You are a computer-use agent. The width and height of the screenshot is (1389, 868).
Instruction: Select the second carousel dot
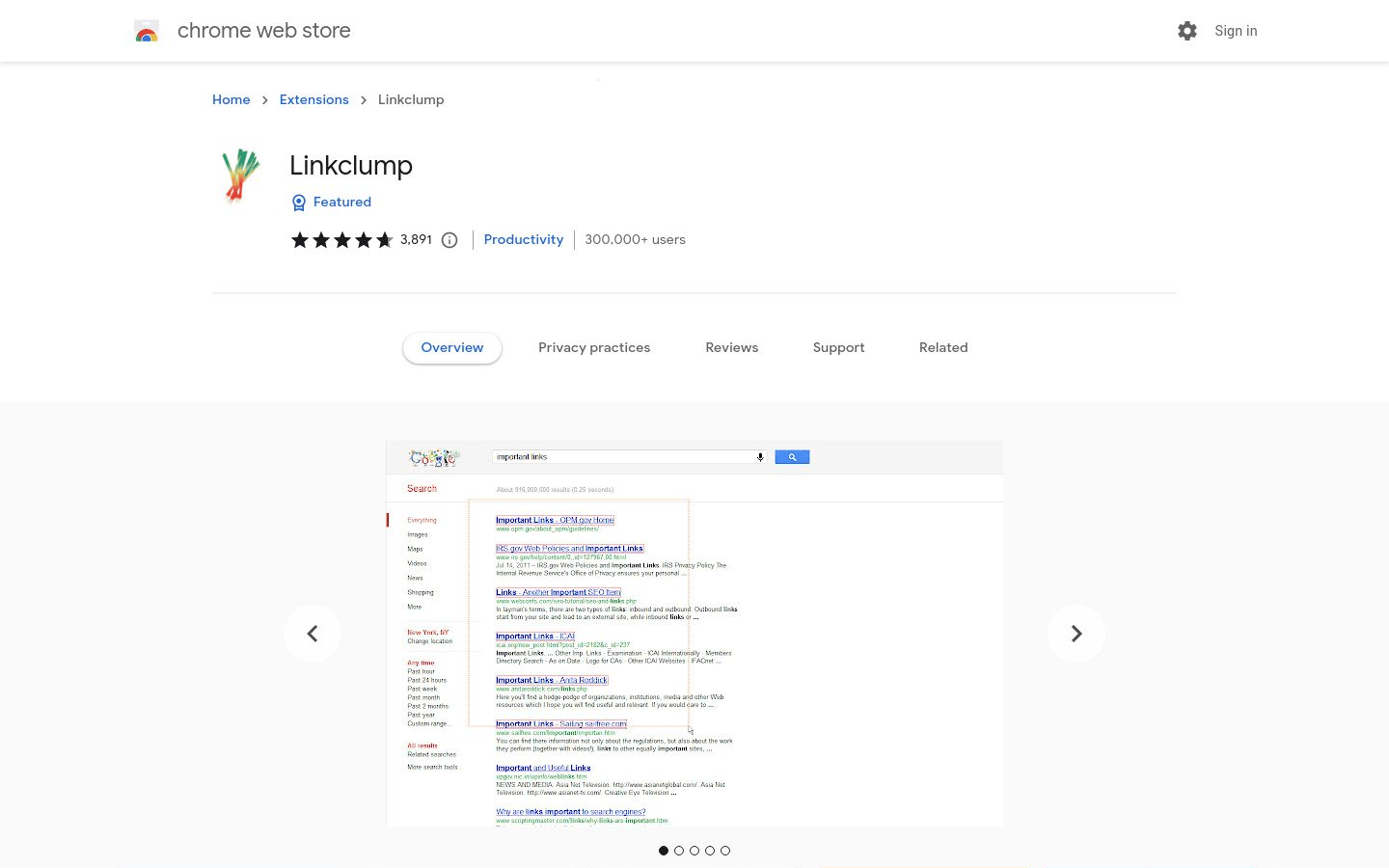click(679, 851)
